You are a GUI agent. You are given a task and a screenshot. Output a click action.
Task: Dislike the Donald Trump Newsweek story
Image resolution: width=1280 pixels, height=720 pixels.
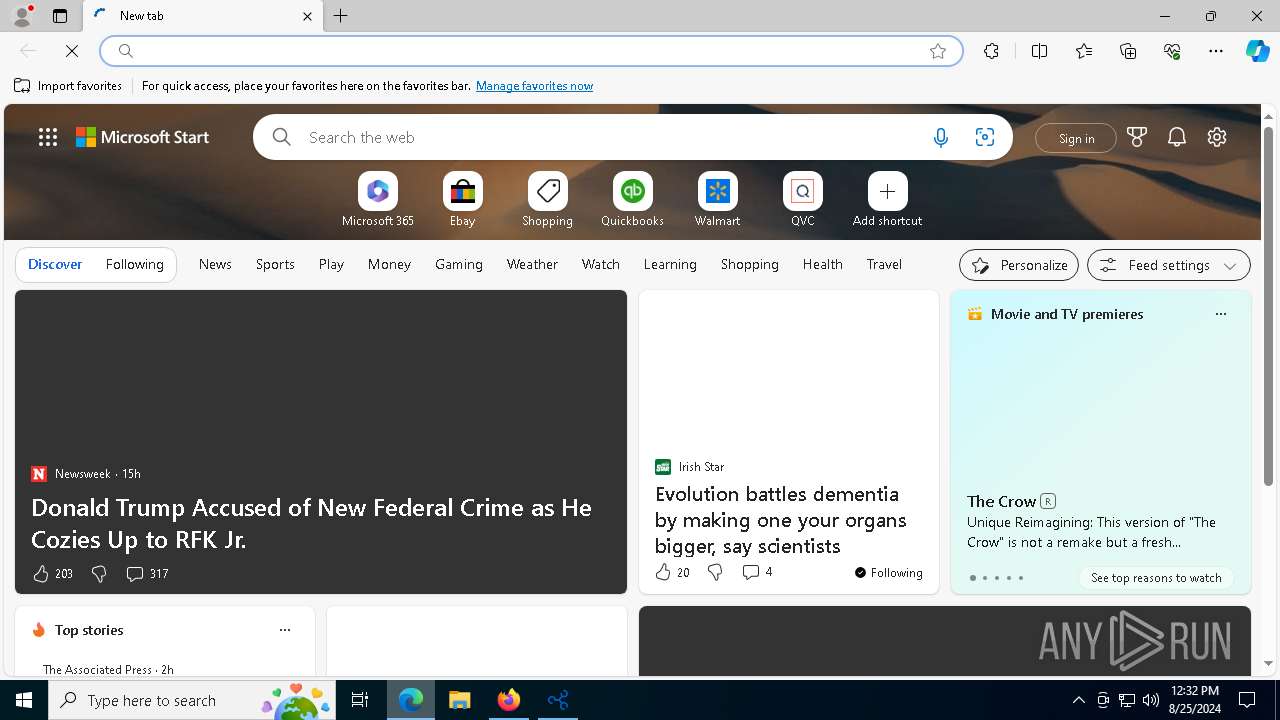(99, 574)
